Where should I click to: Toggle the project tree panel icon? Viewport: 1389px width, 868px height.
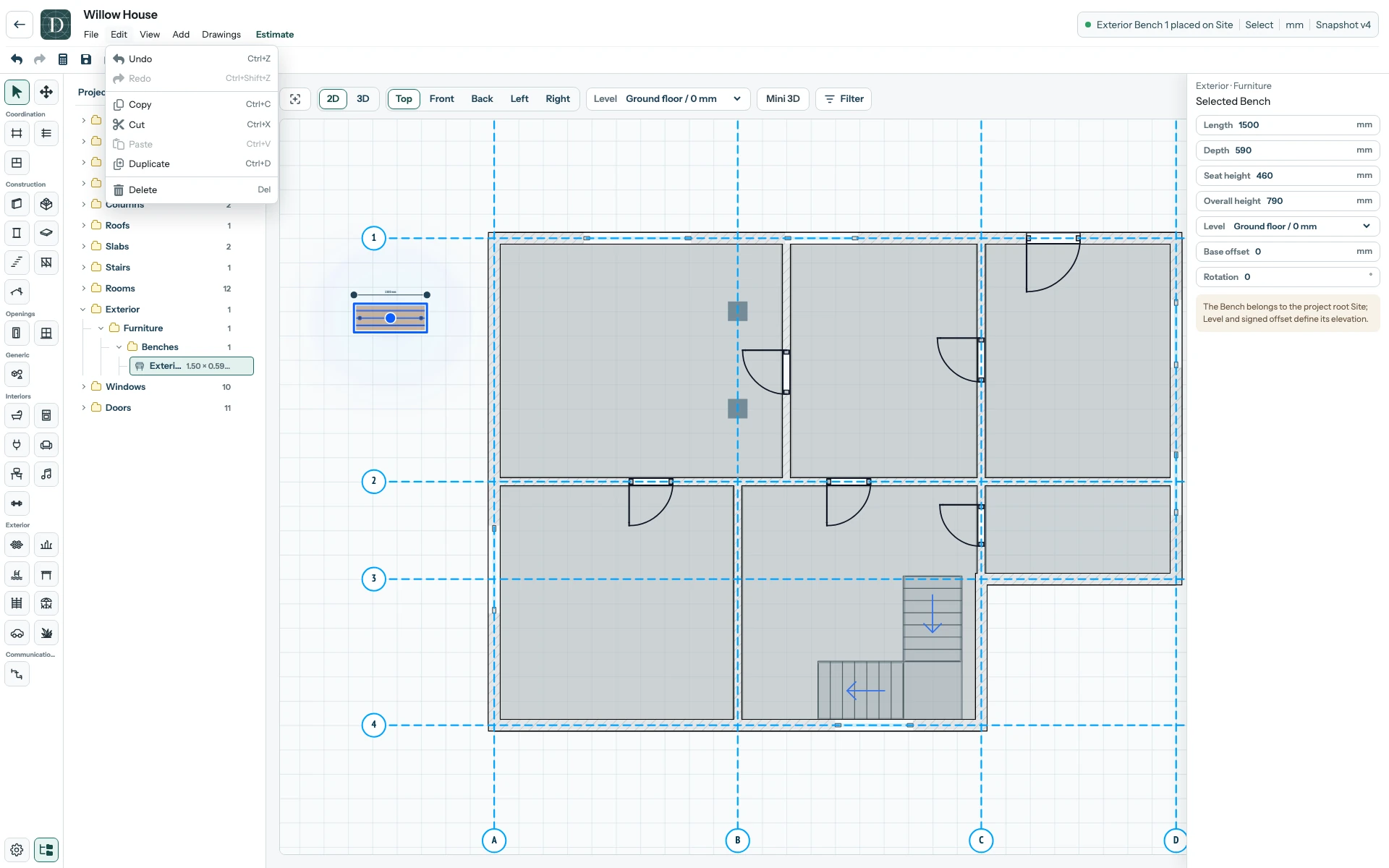(x=46, y=850)
